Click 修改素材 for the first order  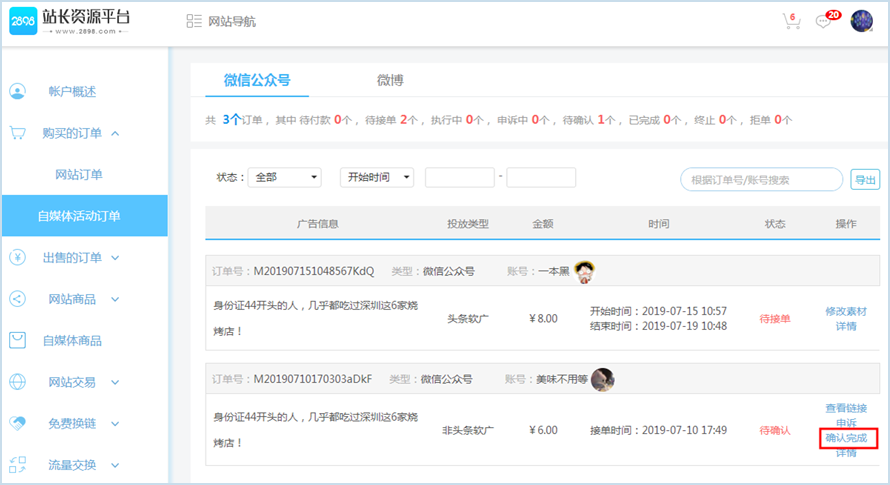846,311
